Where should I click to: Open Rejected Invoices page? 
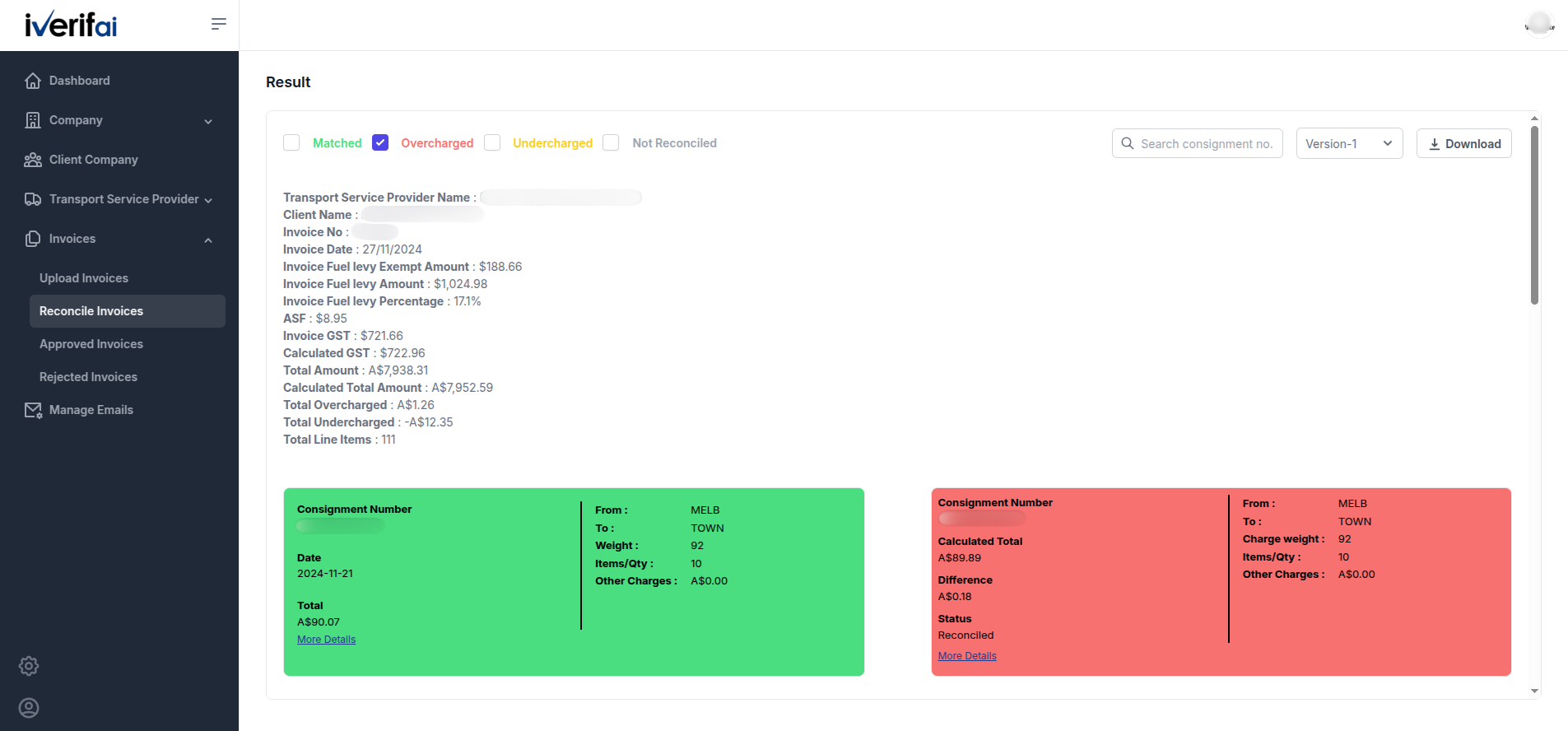click(88, 377)
